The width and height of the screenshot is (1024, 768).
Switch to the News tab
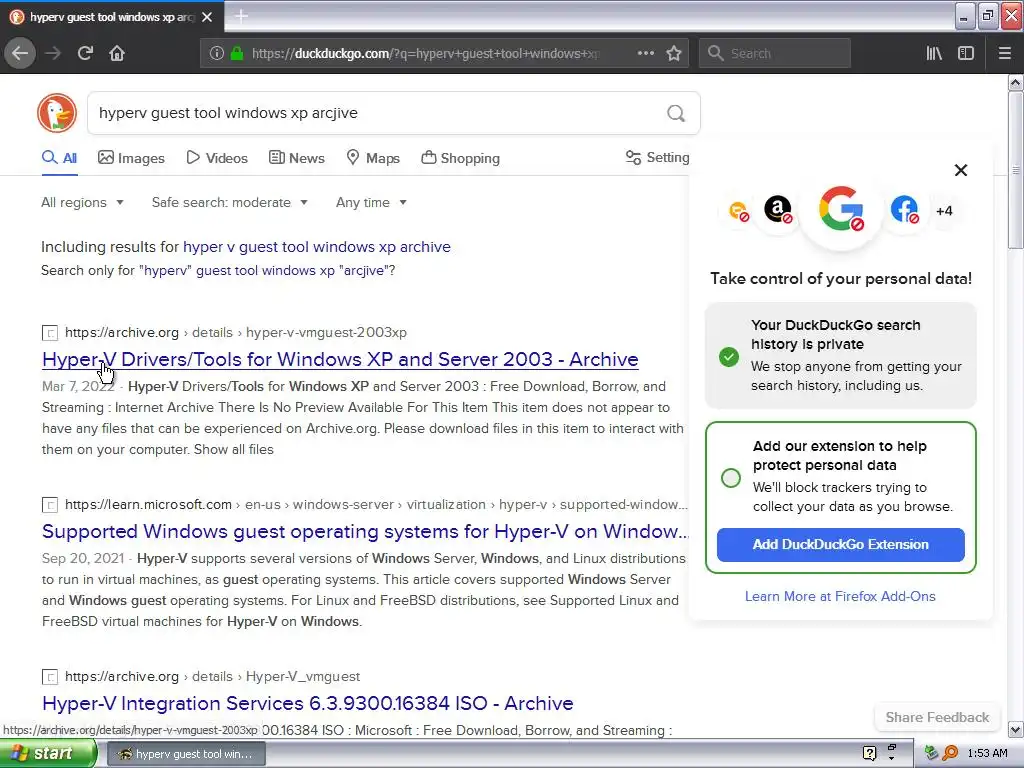297,158
